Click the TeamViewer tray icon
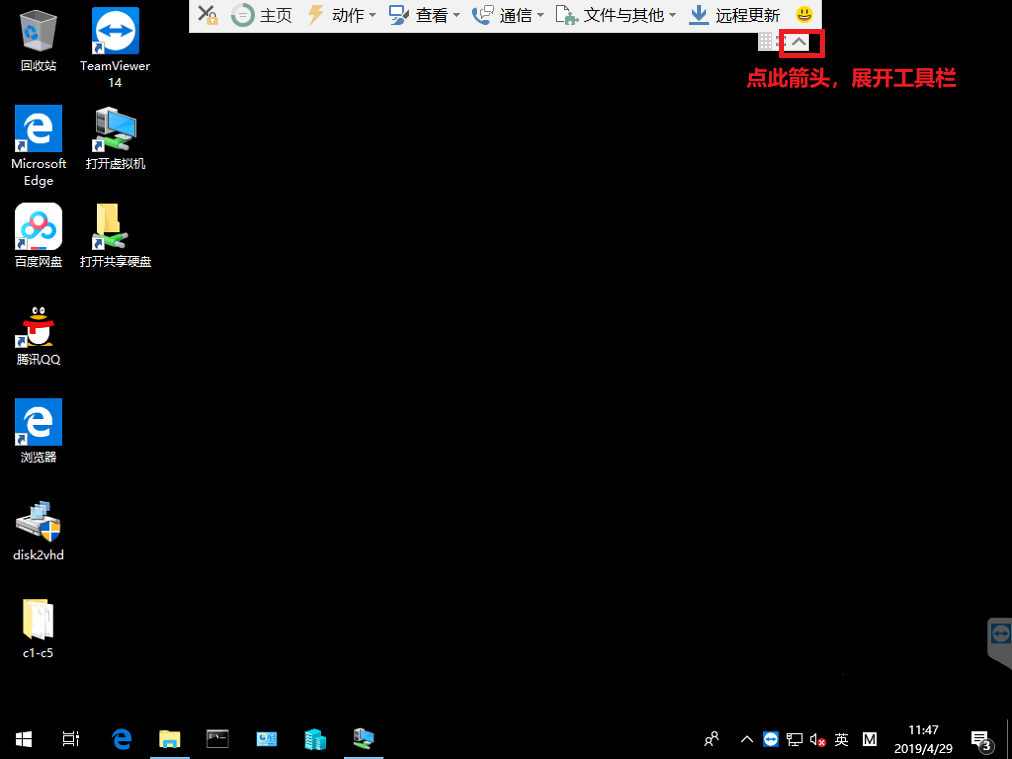Screen dimensions: 1012x759 (x=771, y=739)
